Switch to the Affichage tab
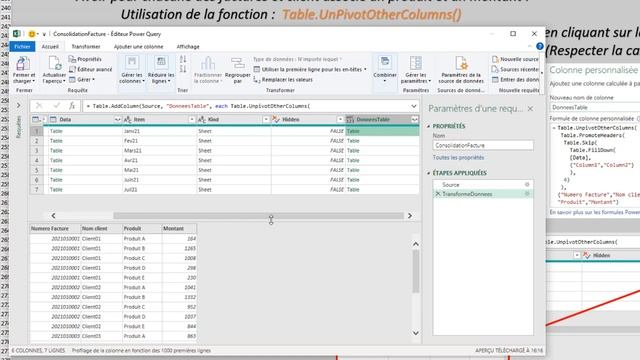 pyautogui.click(x=188, y=47)
